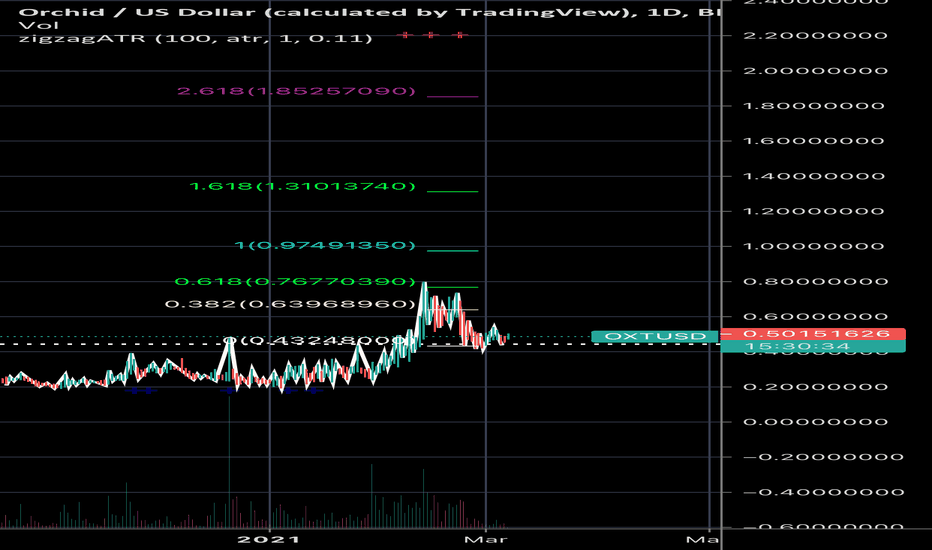The image size is (932, 550).
Task: Select the green 1.618 extension line
Action: pos(452,191)
